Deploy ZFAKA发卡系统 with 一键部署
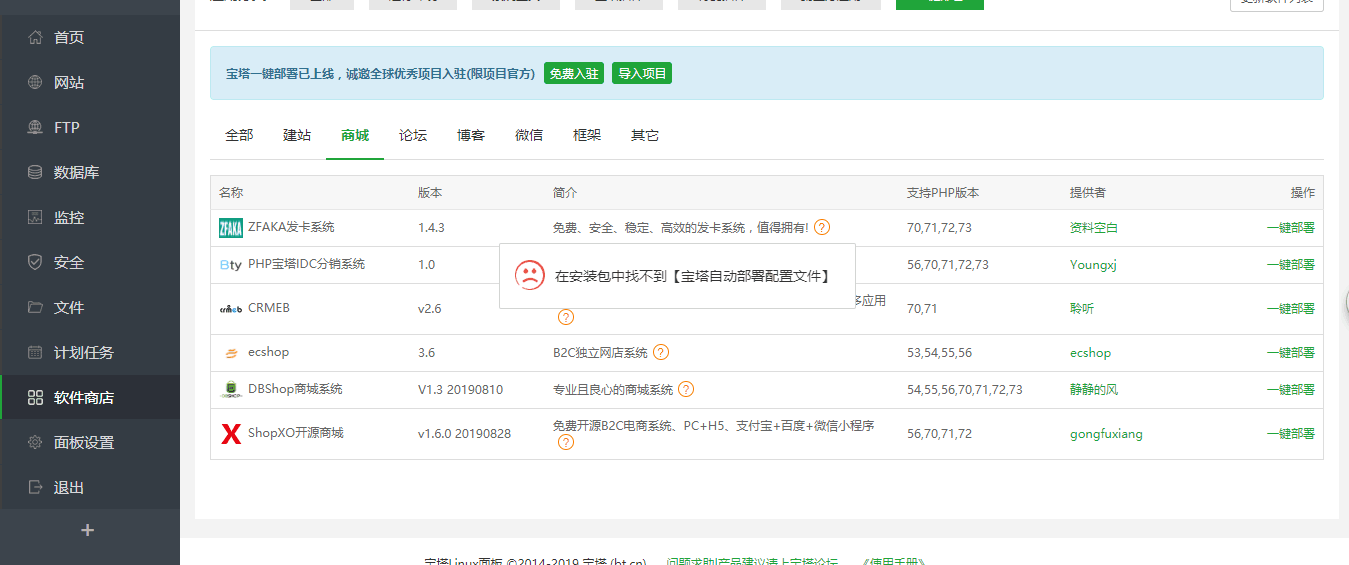This screenshot has height=565, width=1349. (1290, 228)
